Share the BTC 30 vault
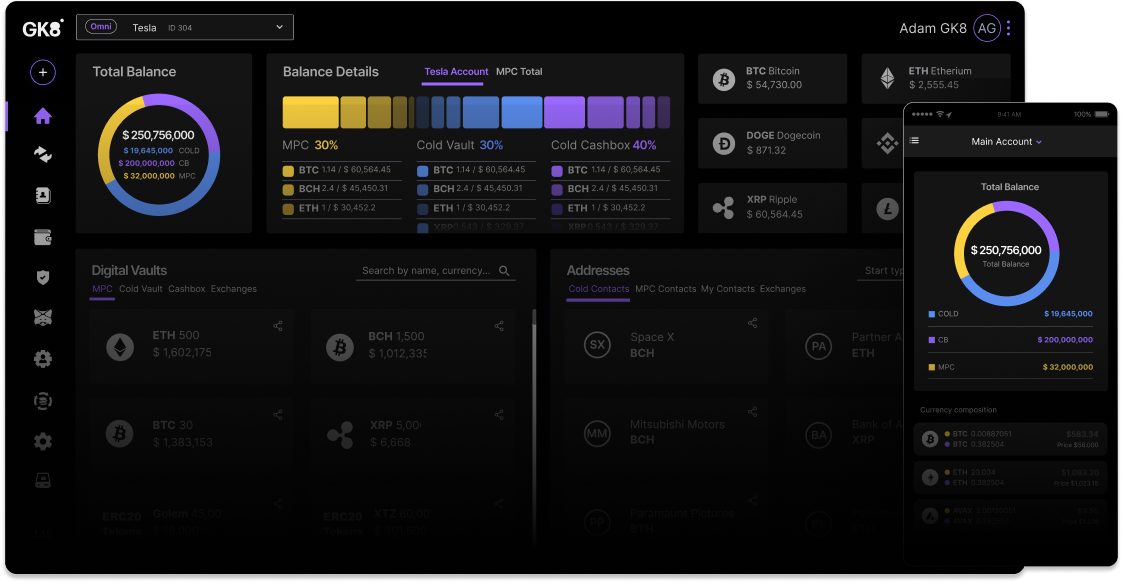The image size is (1122, 583). coord(278,415)
